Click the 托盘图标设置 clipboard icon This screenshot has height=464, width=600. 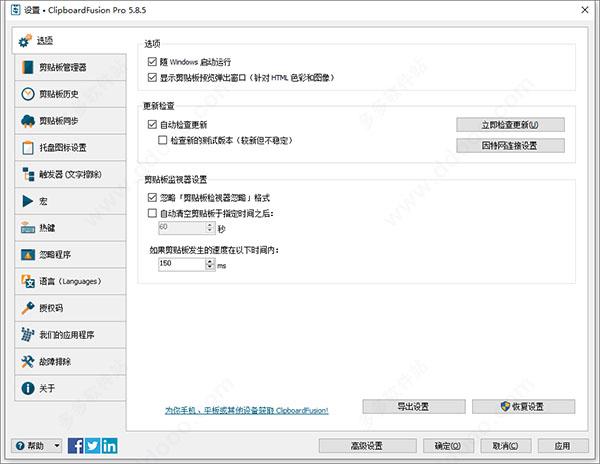coord(28,148)
